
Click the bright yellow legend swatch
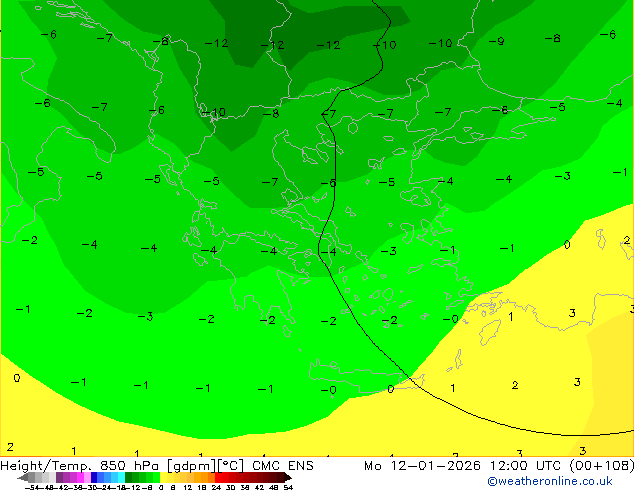pyautogui.click(x=163, y=477)
